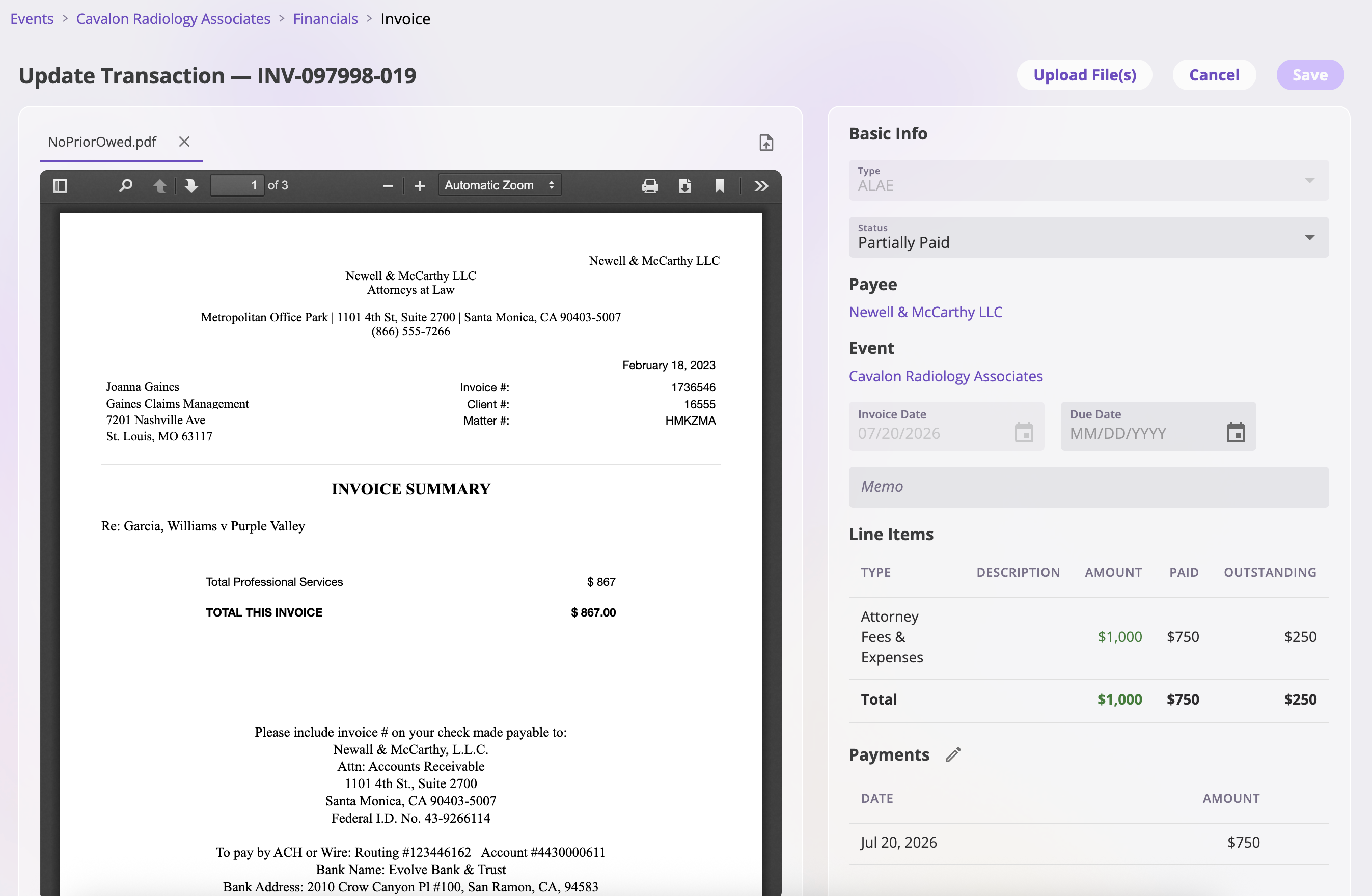Go to Events breadcrumb
This screenshot has height=896, width=1372.
click(x=32, y=18)
